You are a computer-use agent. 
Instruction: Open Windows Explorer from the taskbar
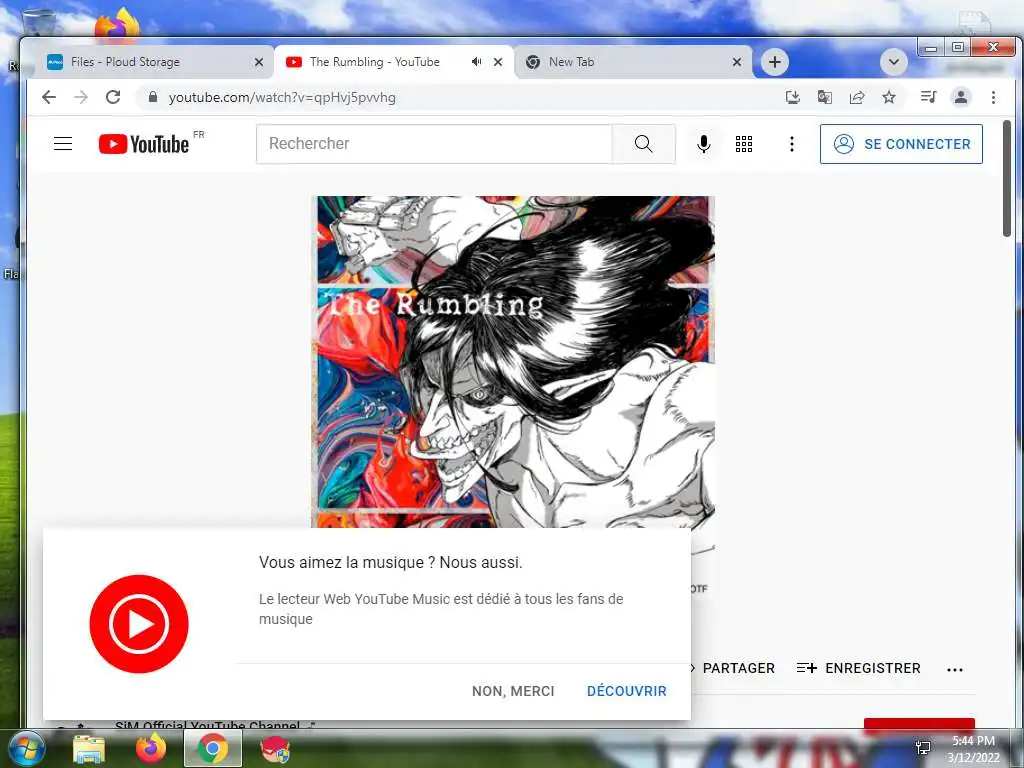pos(89,748)
